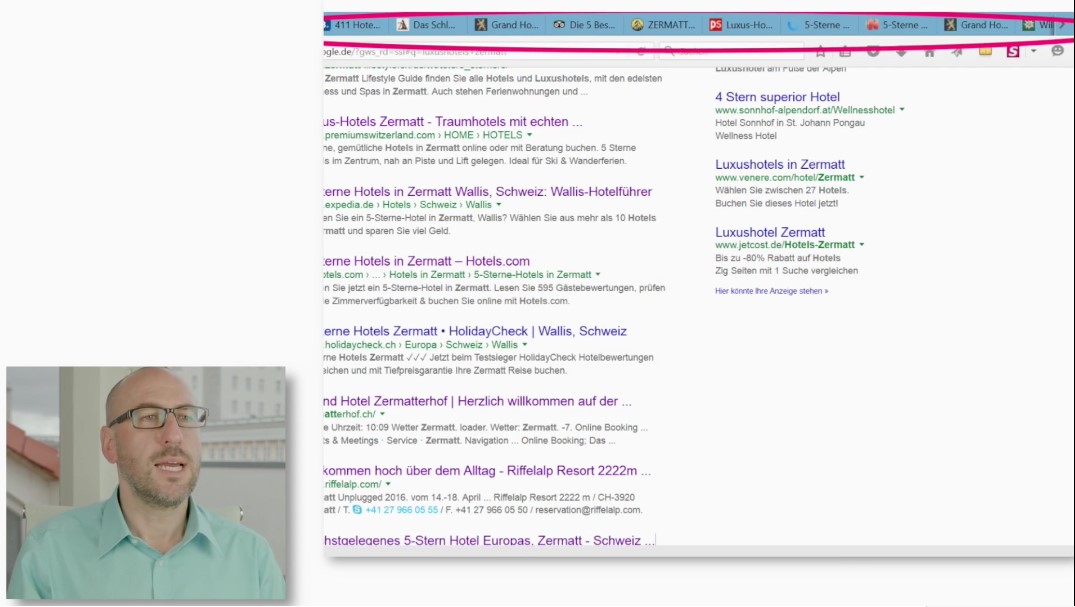Click the smiley face toolbar icon
The image size is (1075, 607).
tap(1057, 51)
